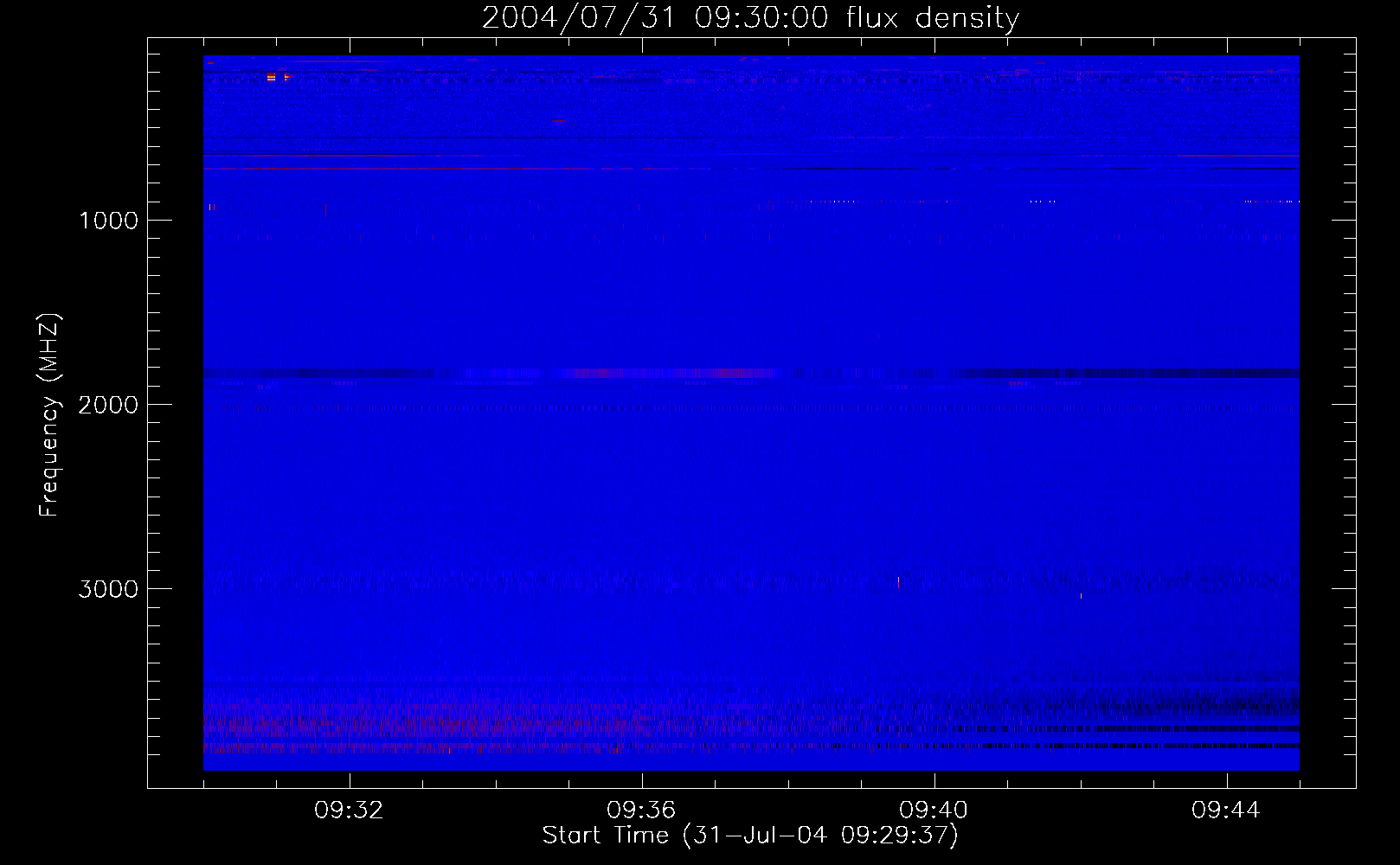
Task: Click the 09:44 time tick label
Action: (x=1226, y=811)
